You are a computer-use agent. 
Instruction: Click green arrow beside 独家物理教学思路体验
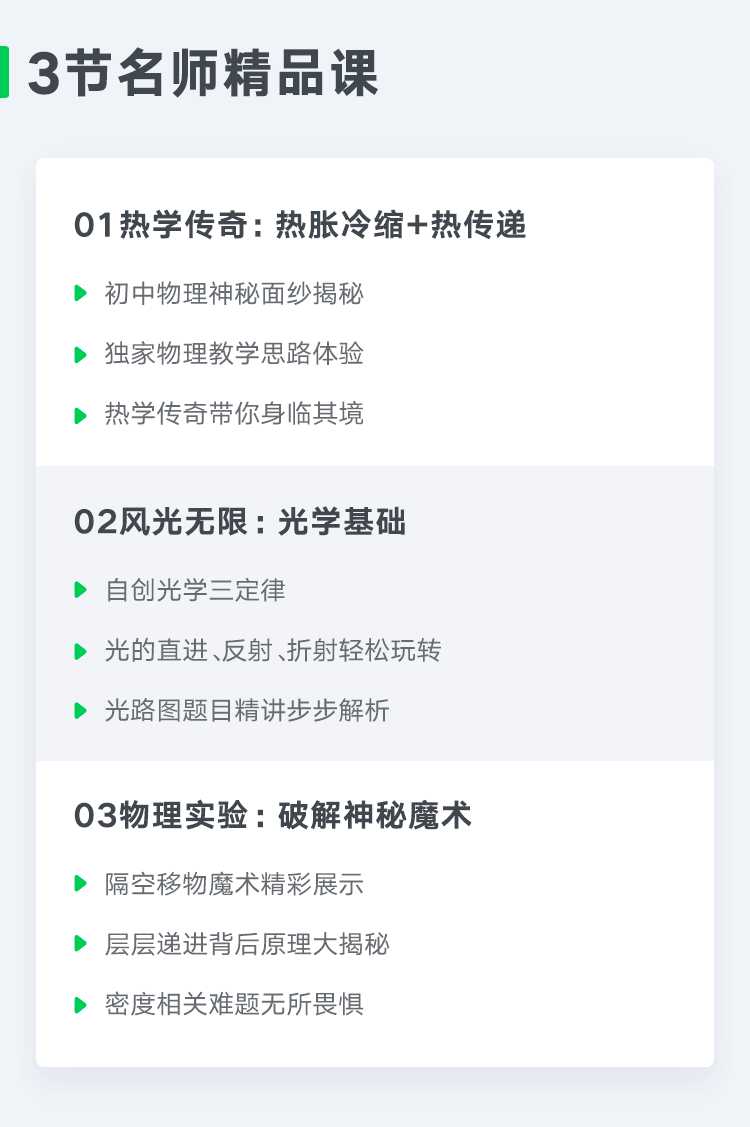click(x=81, y=354)
